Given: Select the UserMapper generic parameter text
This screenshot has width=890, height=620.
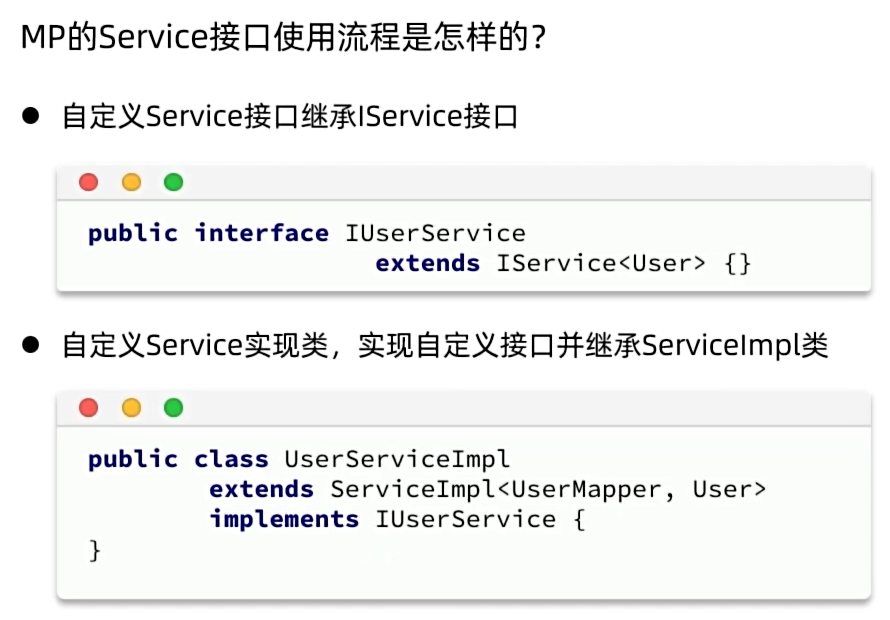Looking at the screenshot, I should (586, 491).
